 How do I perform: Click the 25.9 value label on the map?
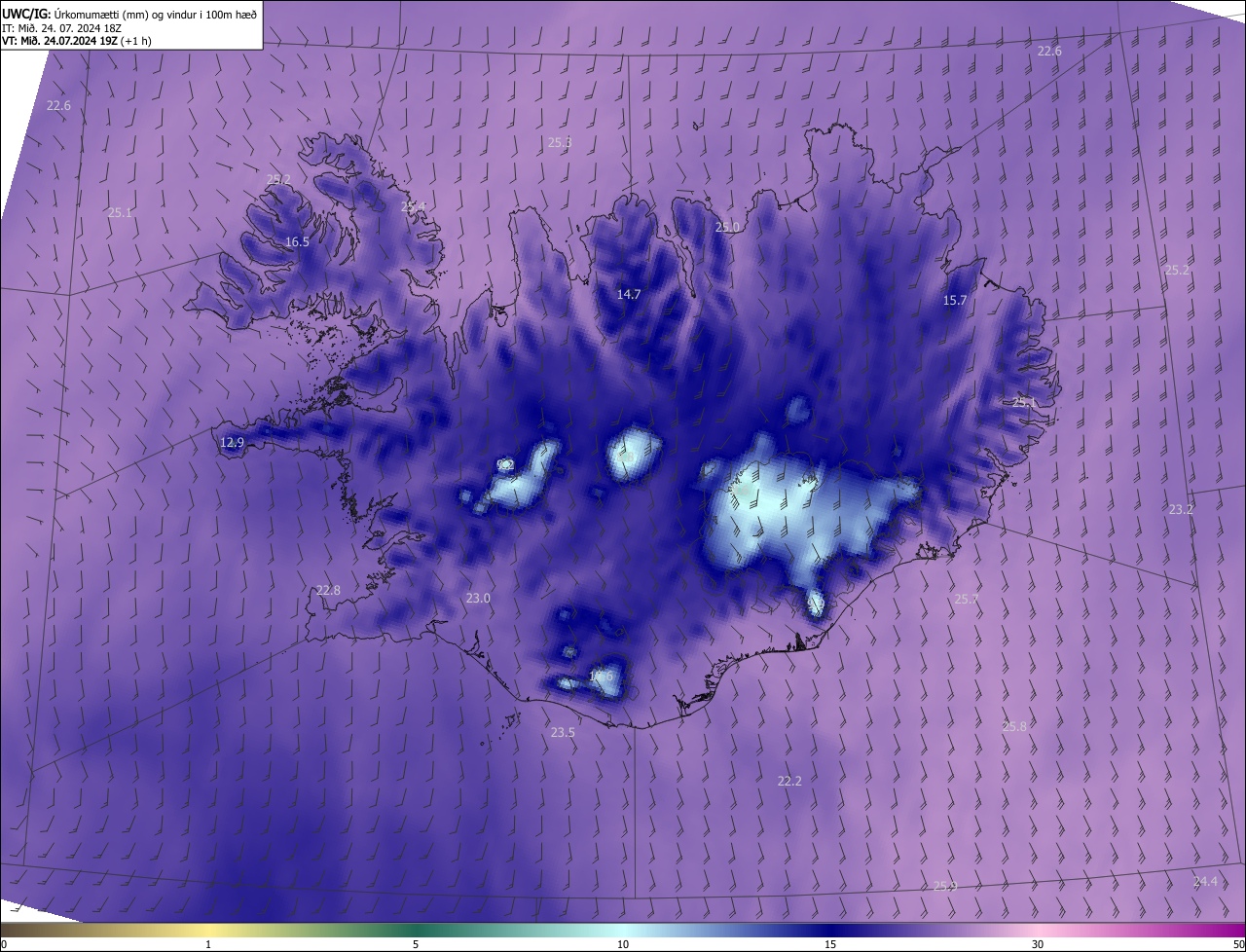pos(945,886)
